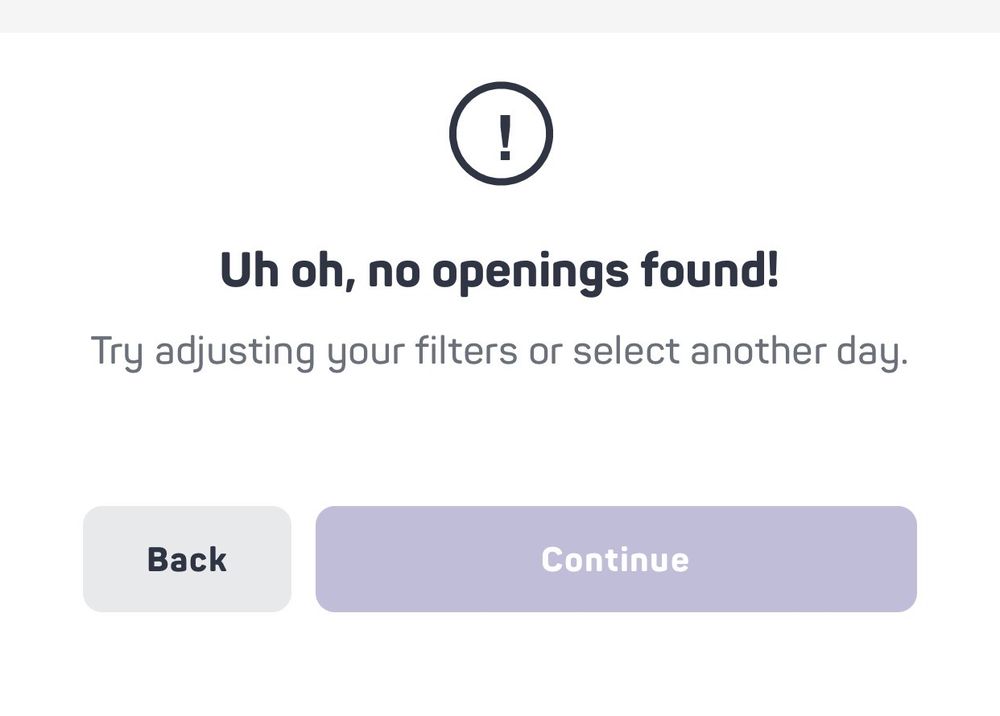This screenshot has height=716, width=1000.
Task: Proceed by clicking the disabled Continue button
Action: 616,559
